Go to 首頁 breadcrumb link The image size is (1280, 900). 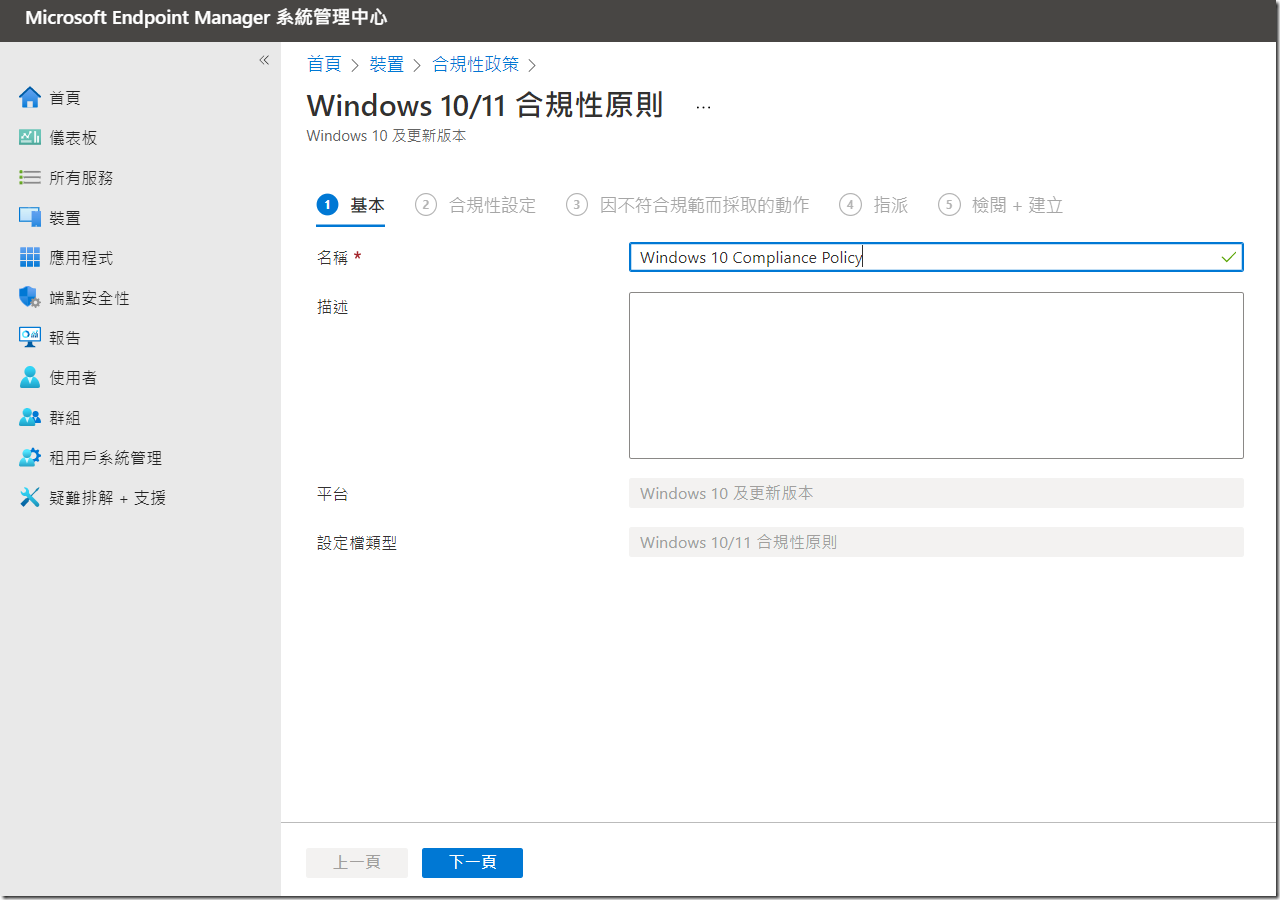tap(324, 64)
